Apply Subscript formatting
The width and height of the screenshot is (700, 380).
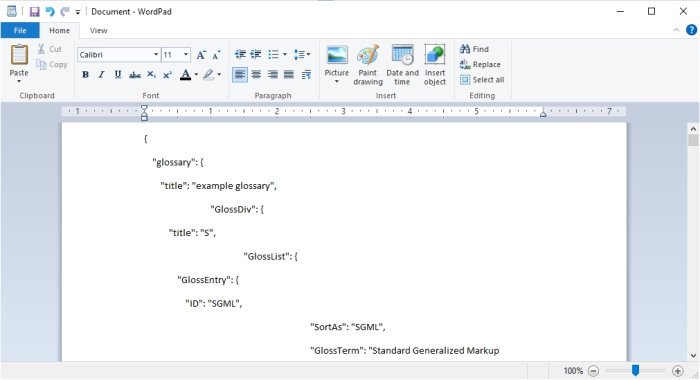pos(151,75)
